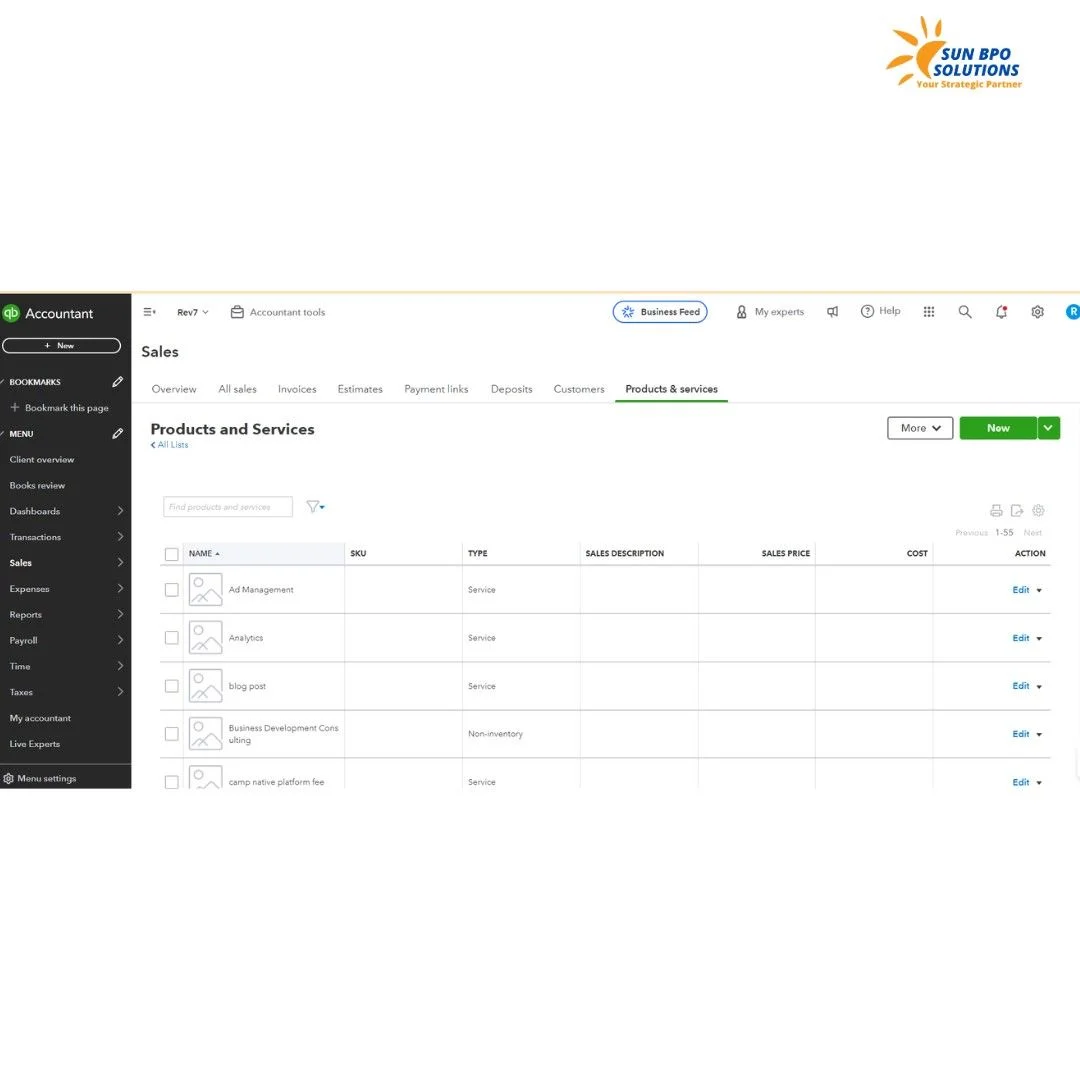
Task: Export the products list icon
Action: click(x=1017, y=510)
